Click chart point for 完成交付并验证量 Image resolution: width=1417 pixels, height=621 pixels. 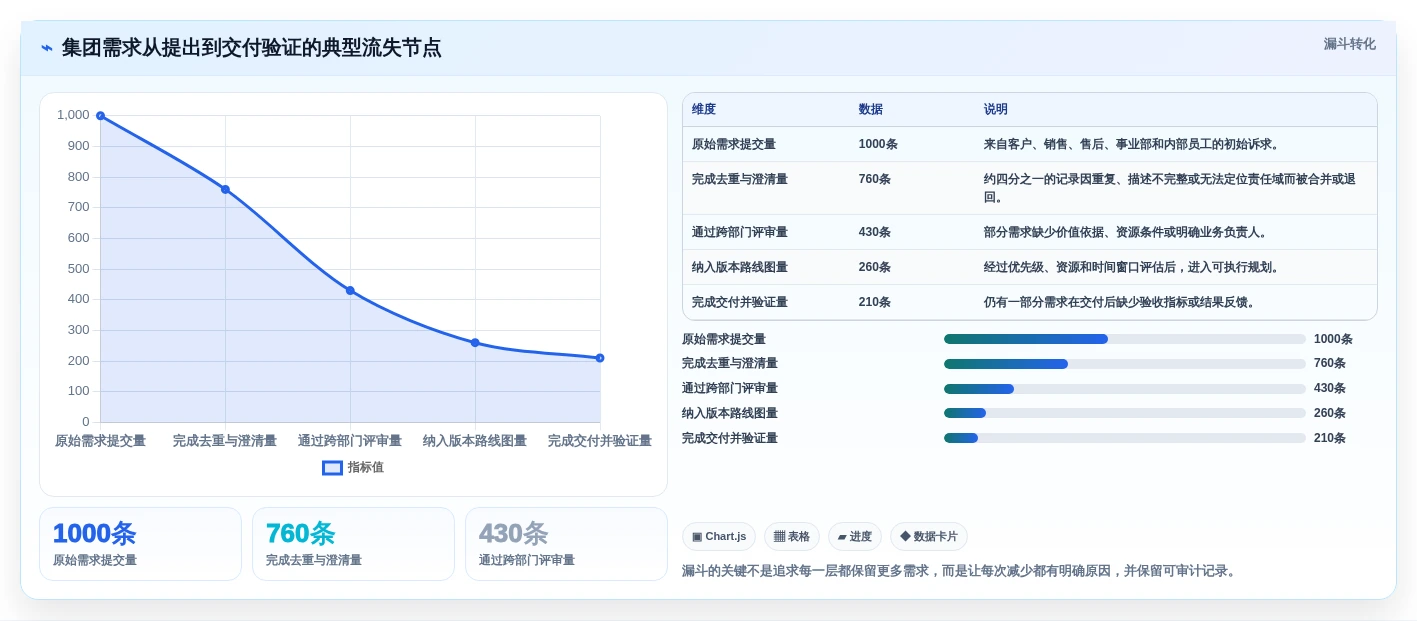tap(600, 357)
